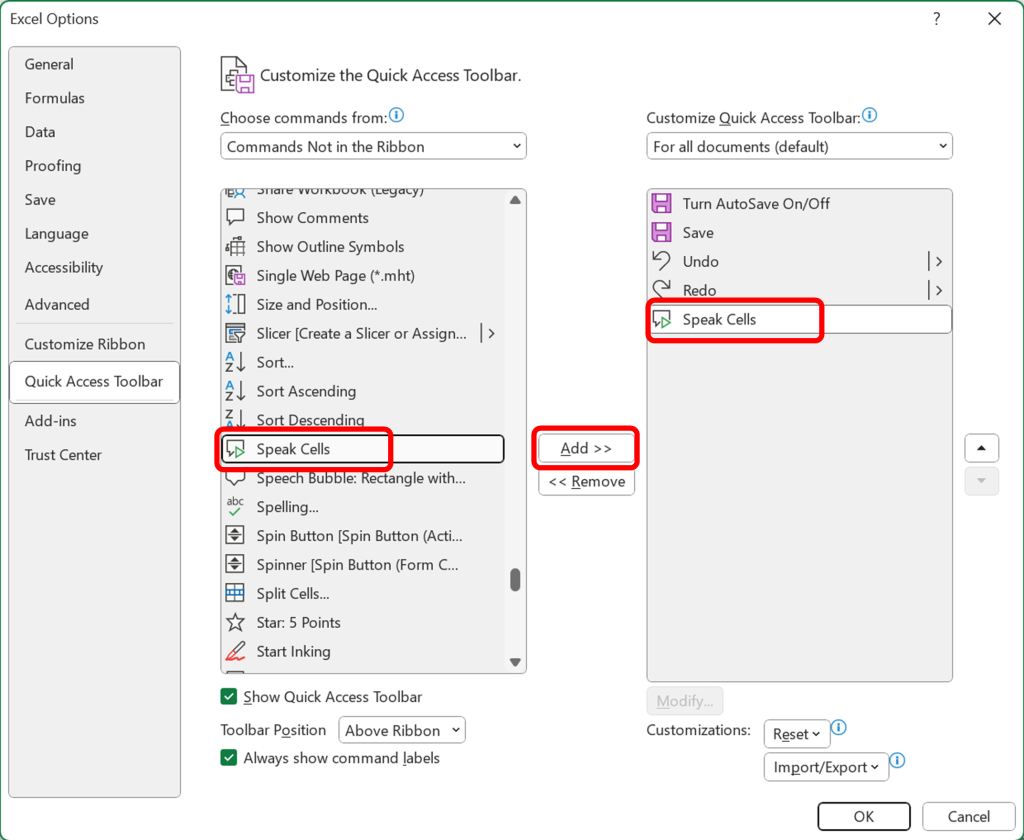The width and height of the screenshot is (1024, 840).
Task: Click the Save icon in the toolbar list
Action: tap(662, 232)
